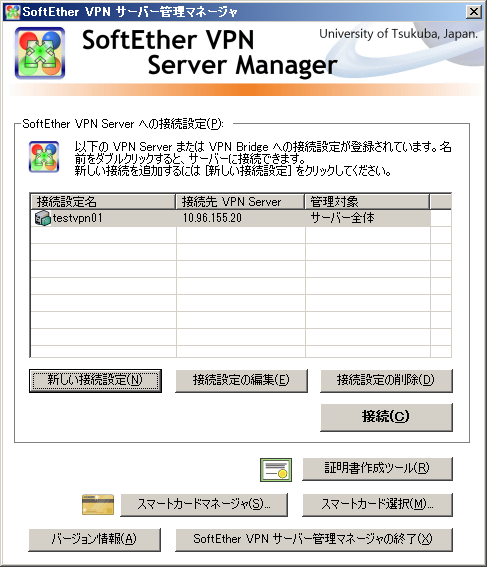Sort by the 管理対象 column header
487x567 pixels.
(367, 201)
